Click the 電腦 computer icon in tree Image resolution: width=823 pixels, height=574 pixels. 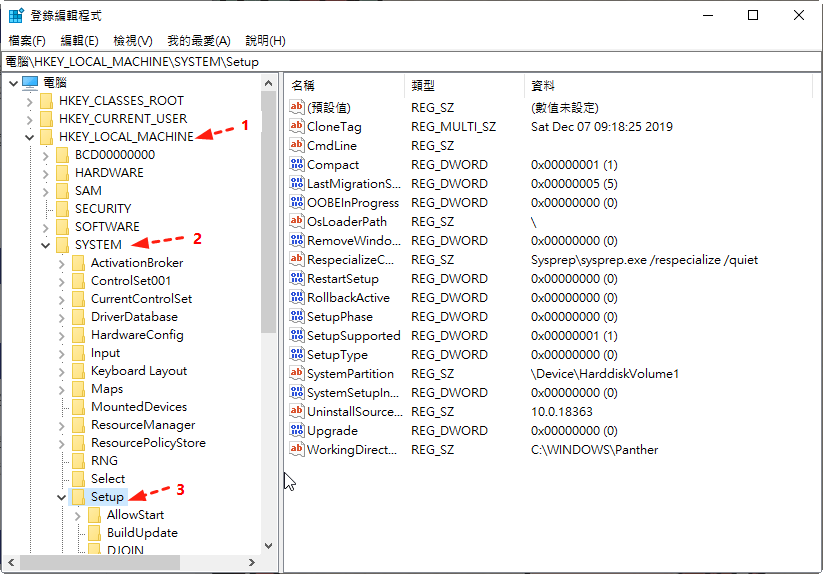pos(30,82)
